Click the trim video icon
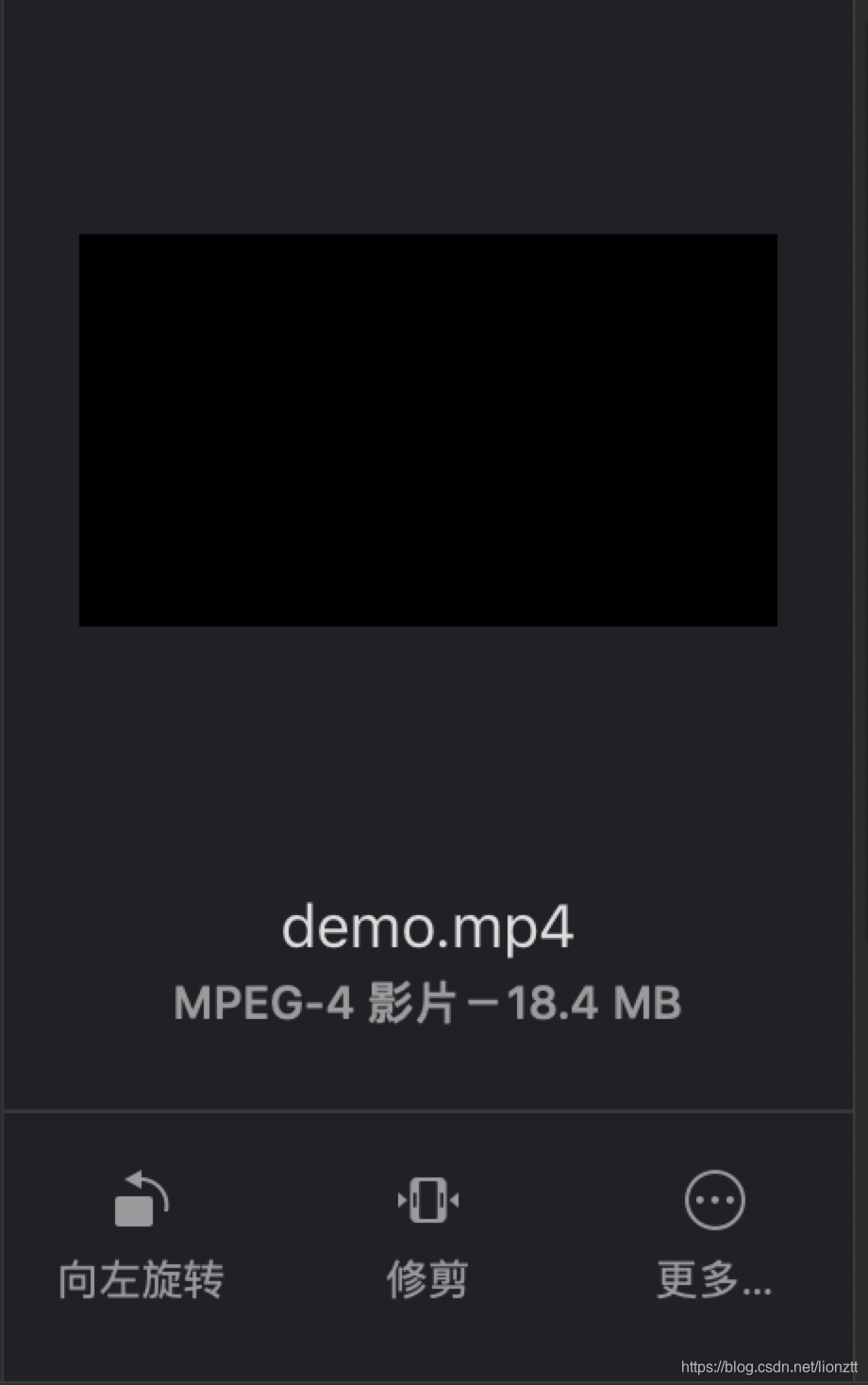The image size is (868, 1385). coord(427,1200)
